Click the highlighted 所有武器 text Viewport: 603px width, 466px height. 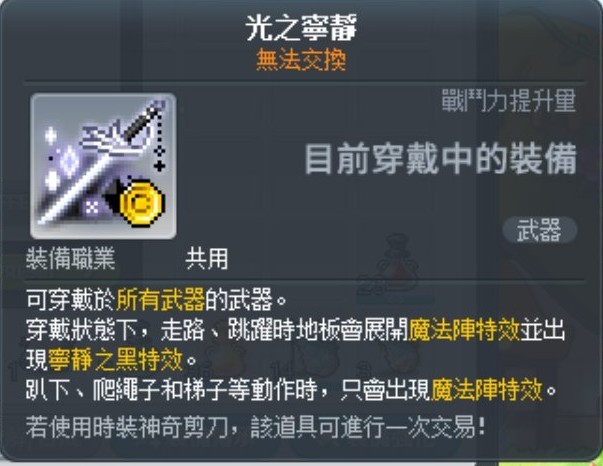click(160, 299)
